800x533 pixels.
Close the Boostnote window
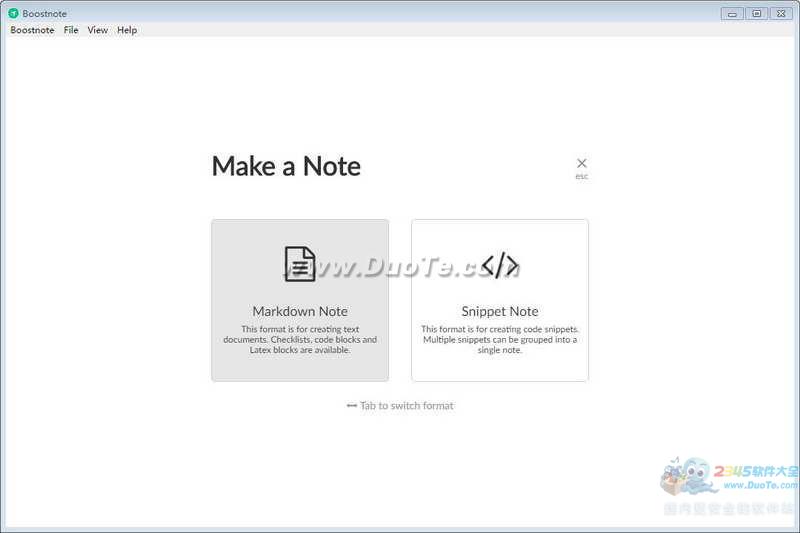[x=781, y=13]
